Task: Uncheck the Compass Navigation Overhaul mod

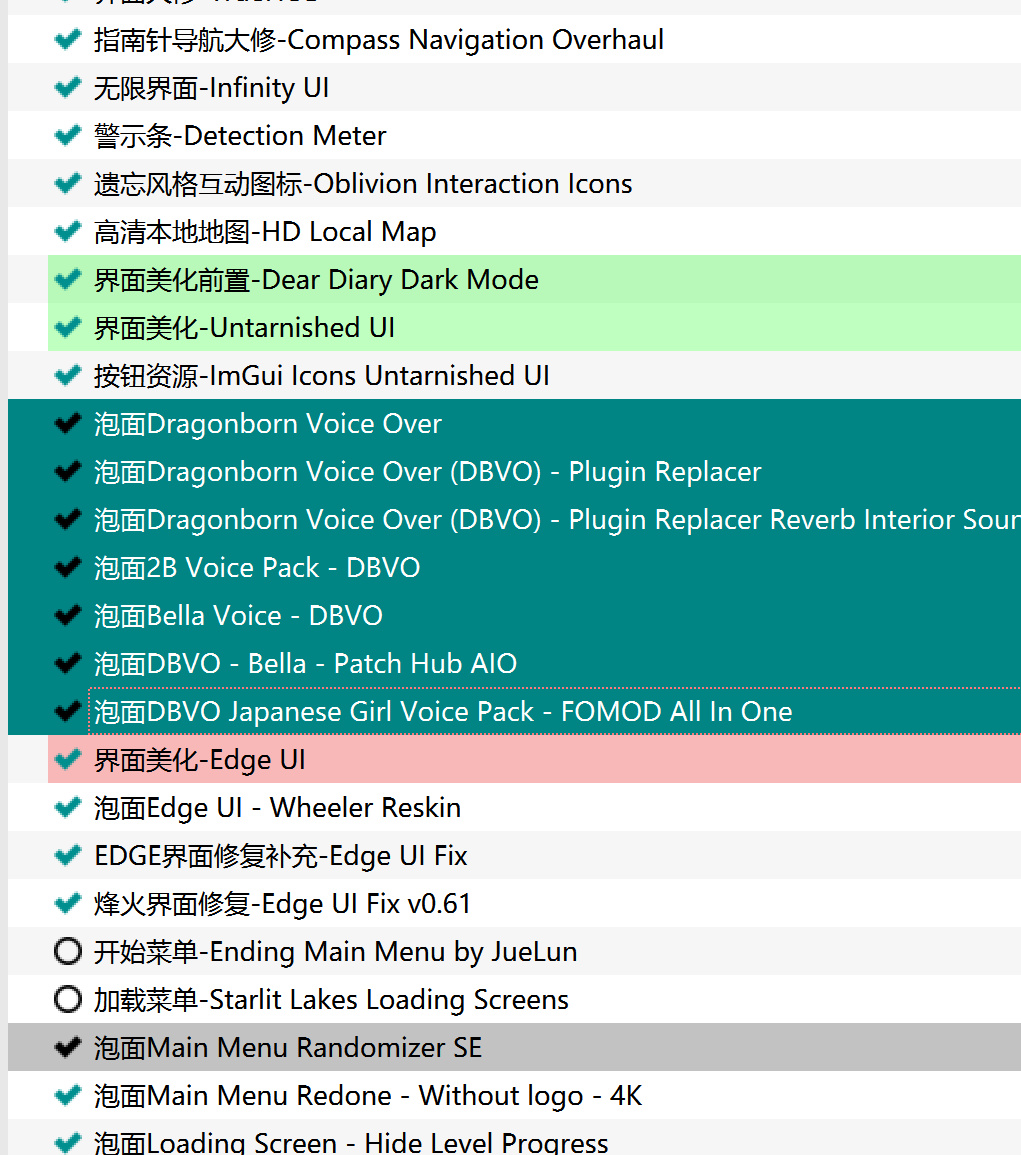Action: click(x=68, y=40)
